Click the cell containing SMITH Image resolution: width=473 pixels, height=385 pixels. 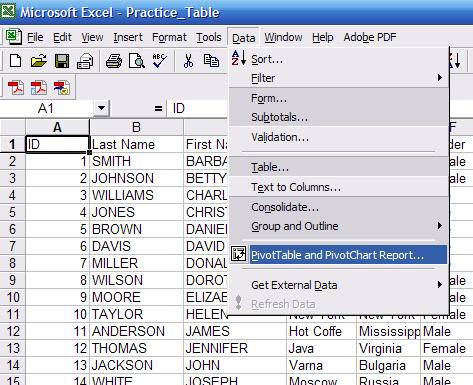tap(136, 161)
